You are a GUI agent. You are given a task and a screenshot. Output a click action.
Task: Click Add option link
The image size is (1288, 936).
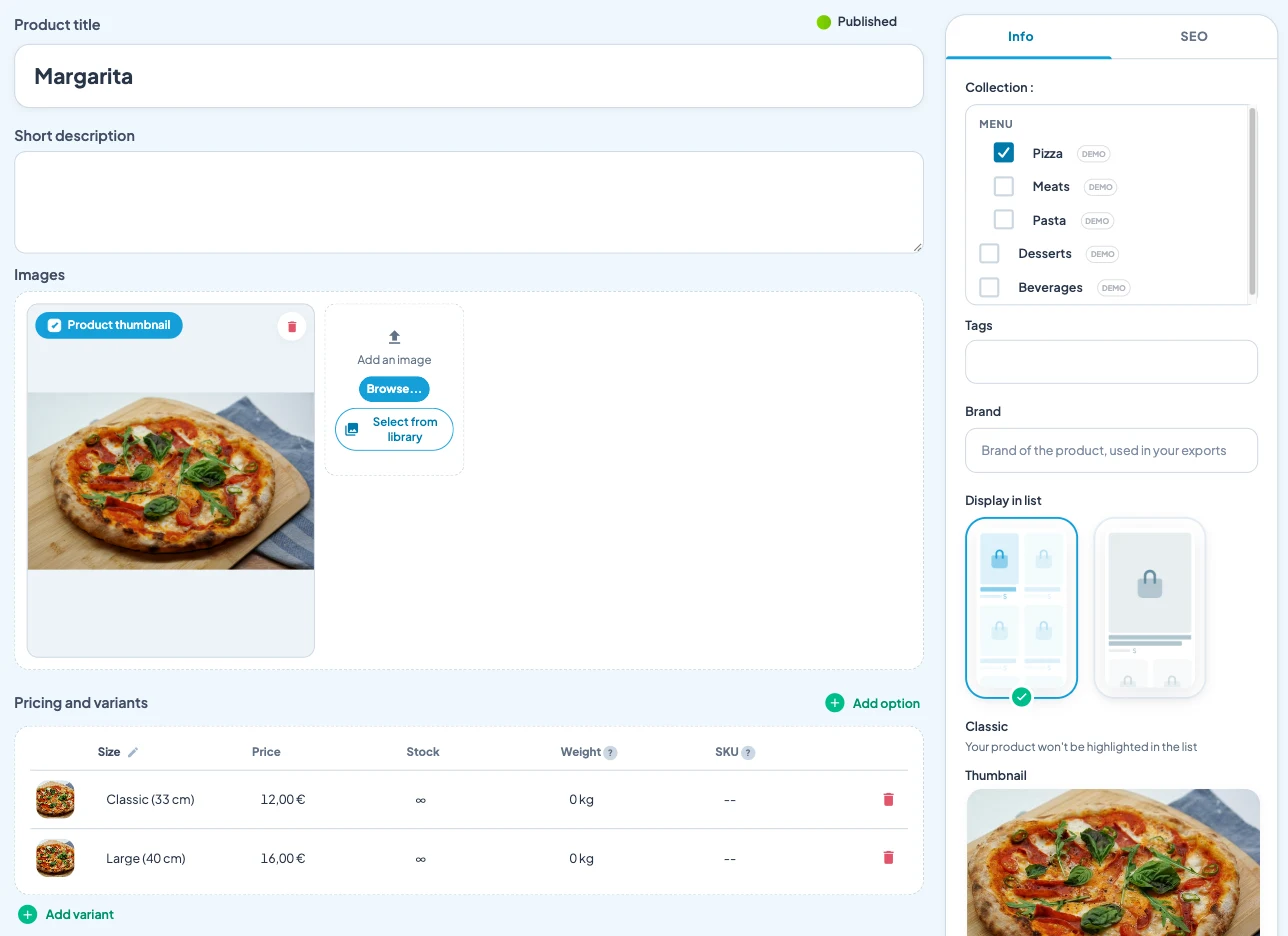[873, 703]
